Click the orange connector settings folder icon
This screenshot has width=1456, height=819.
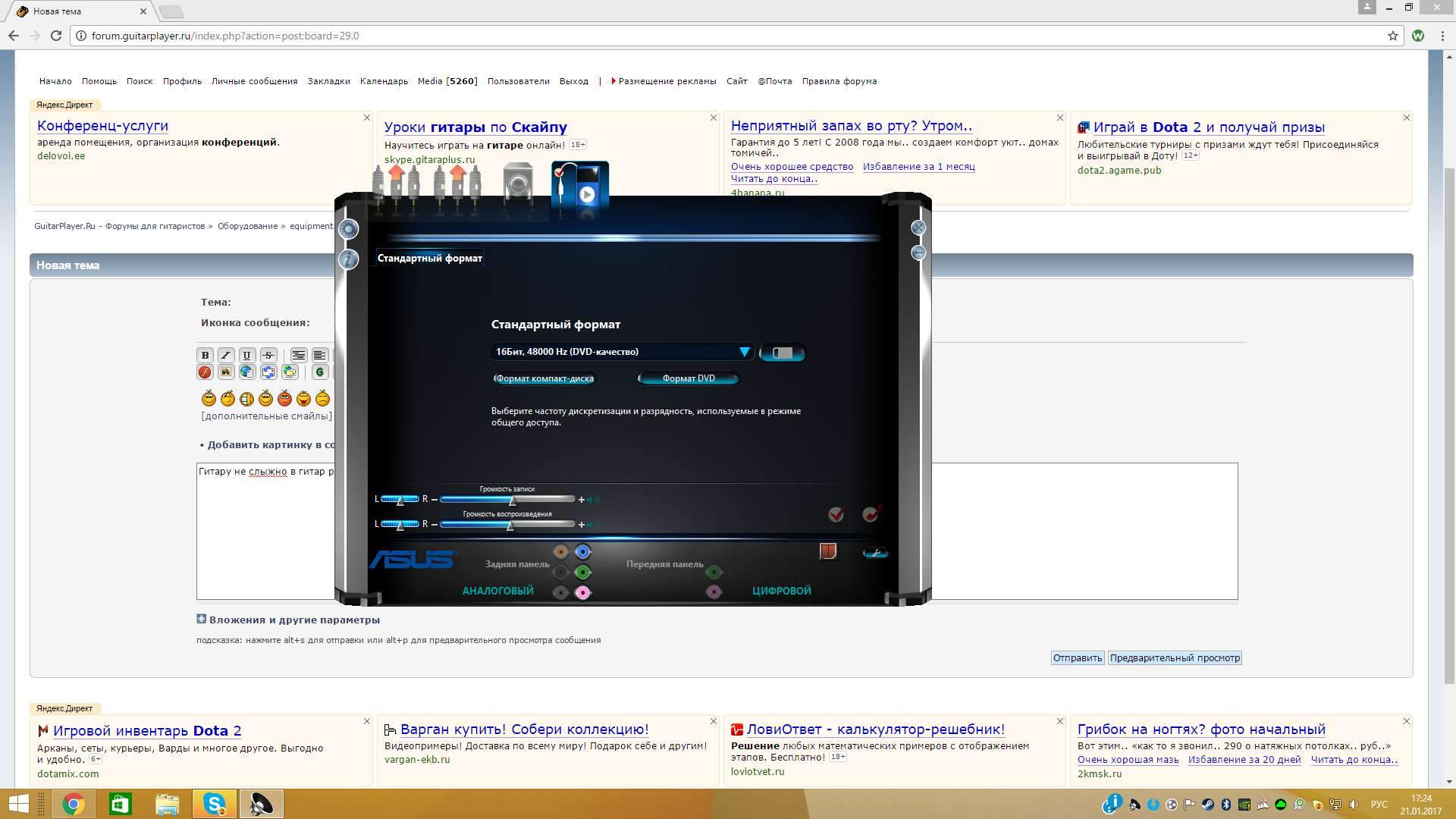pos(828,551)
